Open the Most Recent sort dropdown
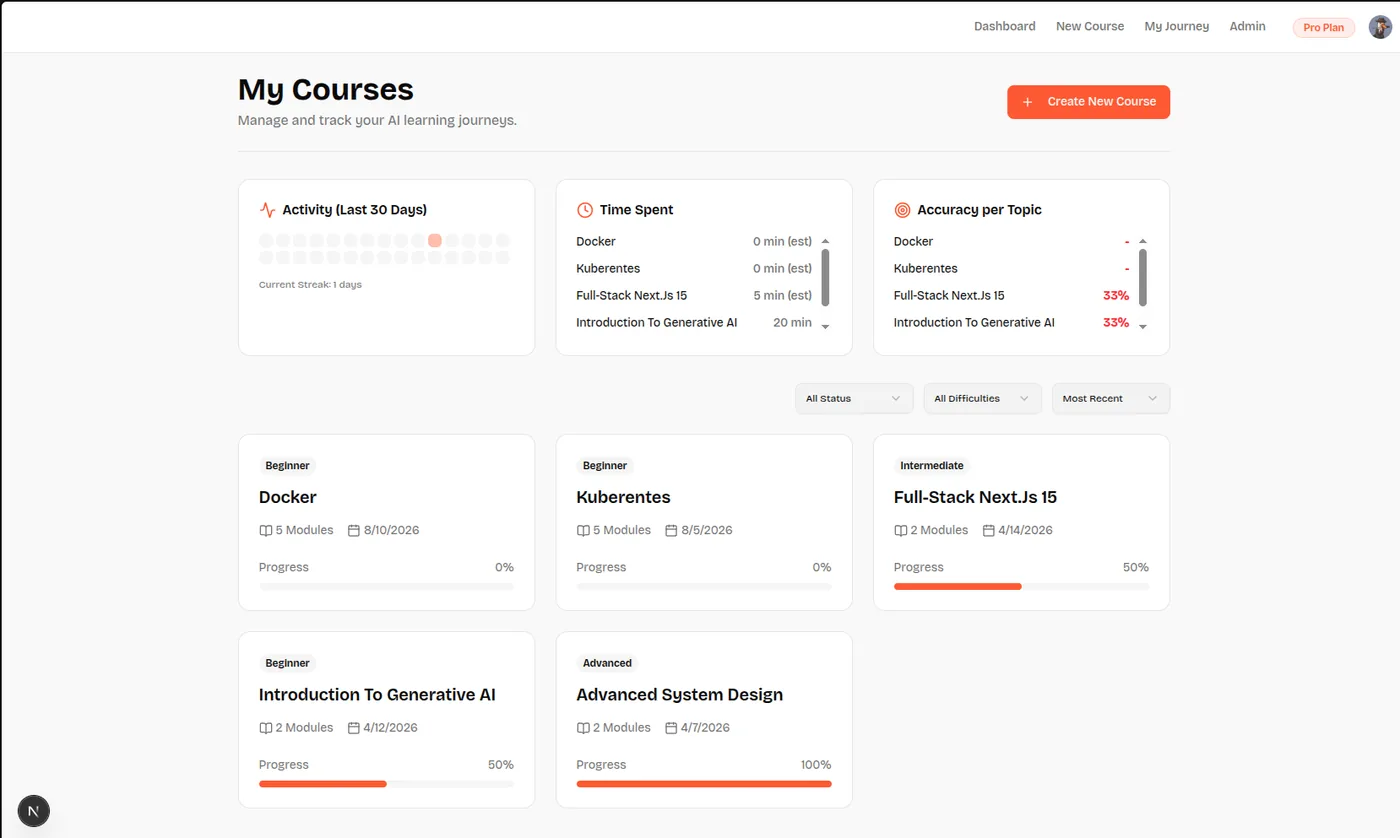The width and height of the screenshot is (1400, 838). (1111, 398)
